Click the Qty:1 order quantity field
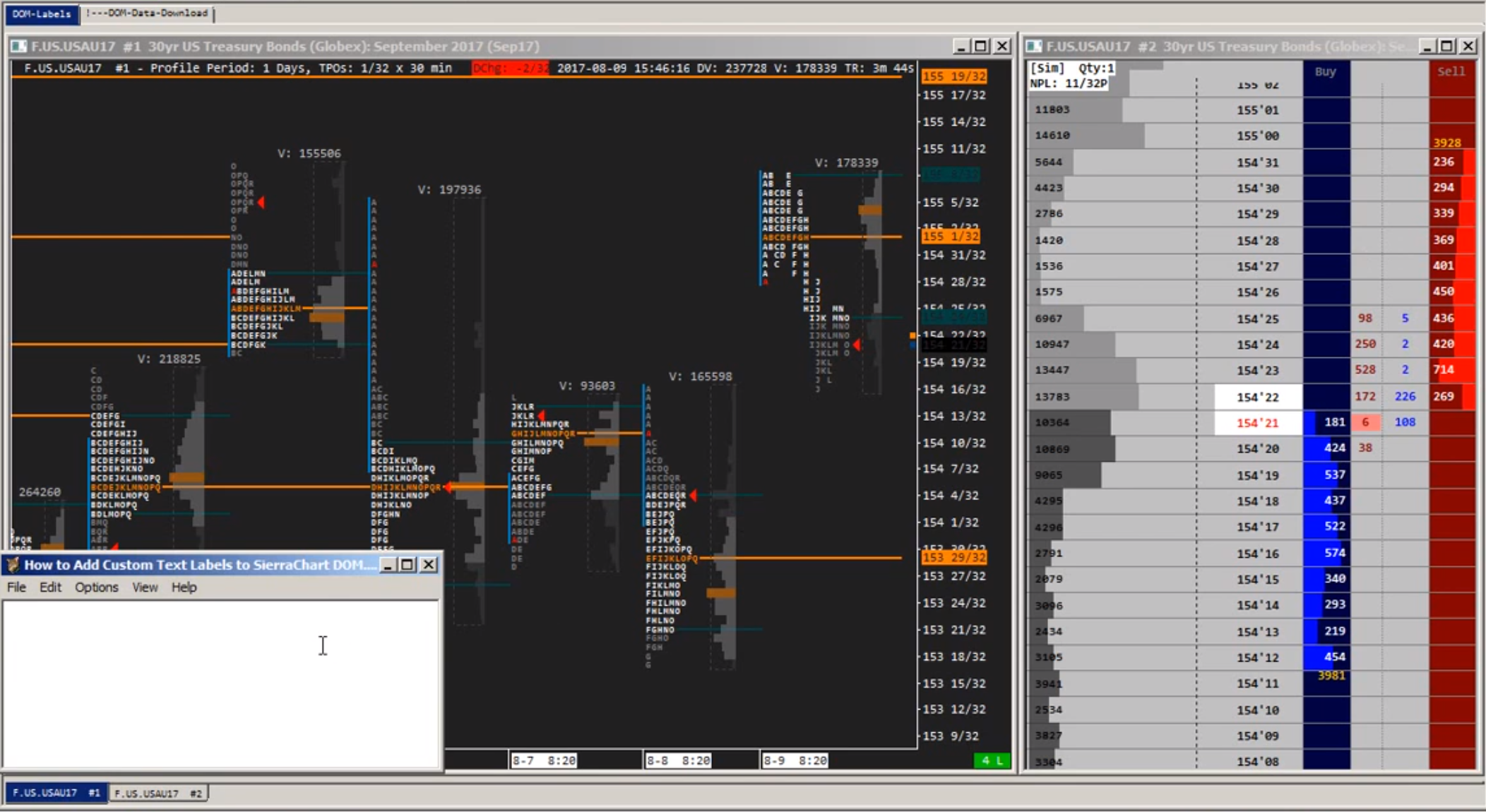Image resolution: width=1486 pixels, height=812 pixels. tap(1096, 68)
